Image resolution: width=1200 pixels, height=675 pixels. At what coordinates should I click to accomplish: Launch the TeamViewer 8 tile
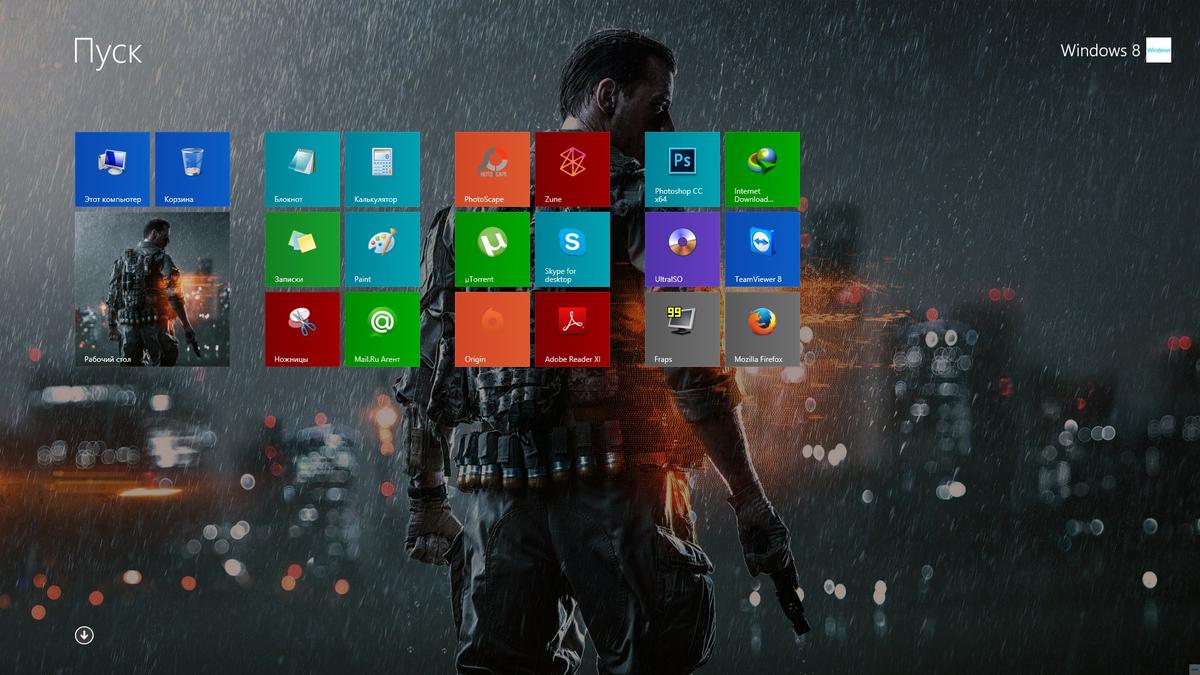coord(762,250)
